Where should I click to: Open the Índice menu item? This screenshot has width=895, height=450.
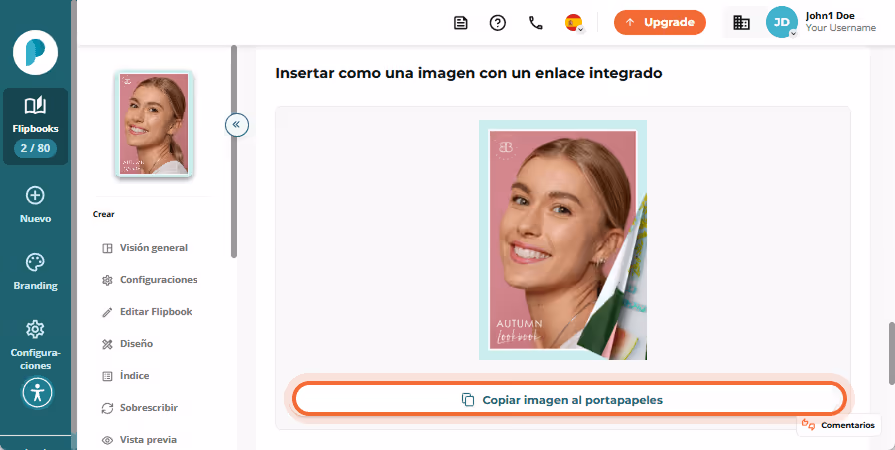126,376
